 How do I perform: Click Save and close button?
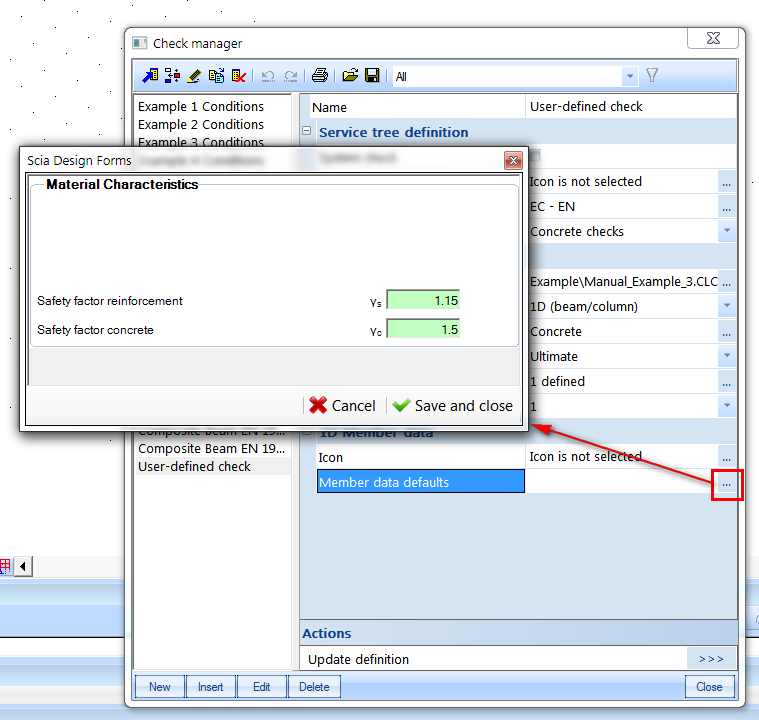coord(453,405)
